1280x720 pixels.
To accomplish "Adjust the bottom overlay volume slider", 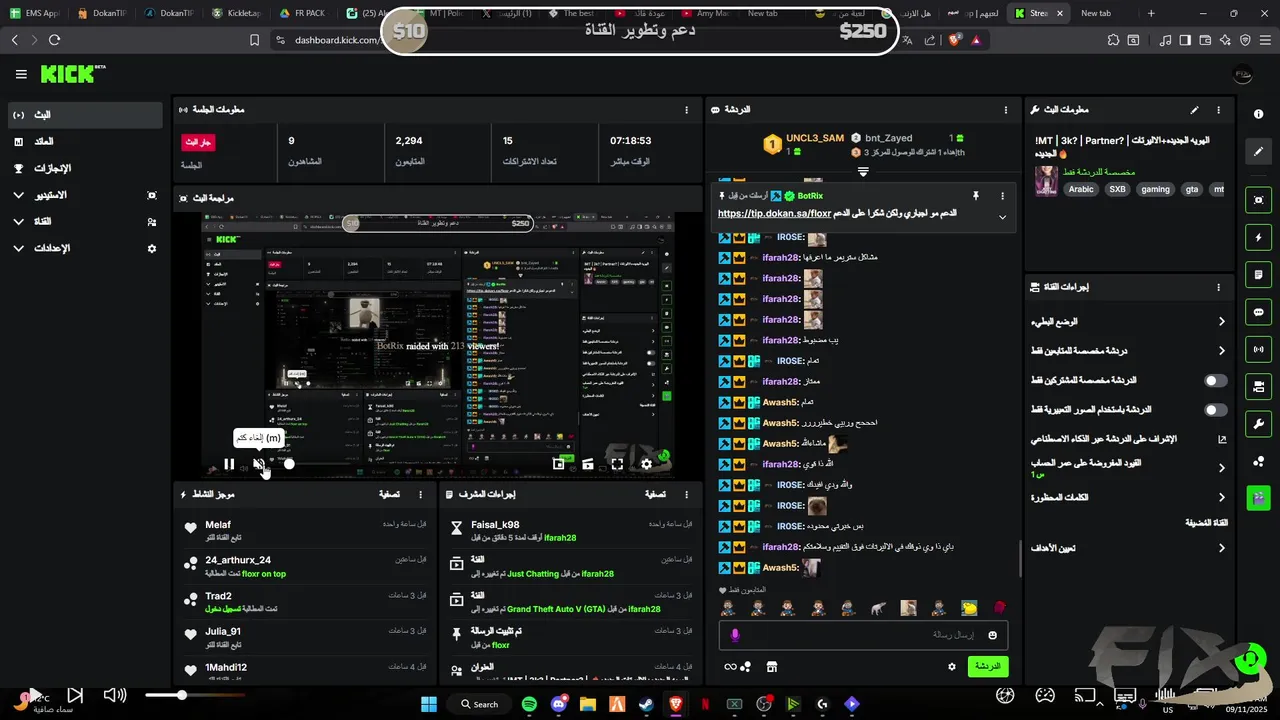I will tap(194, 695).
